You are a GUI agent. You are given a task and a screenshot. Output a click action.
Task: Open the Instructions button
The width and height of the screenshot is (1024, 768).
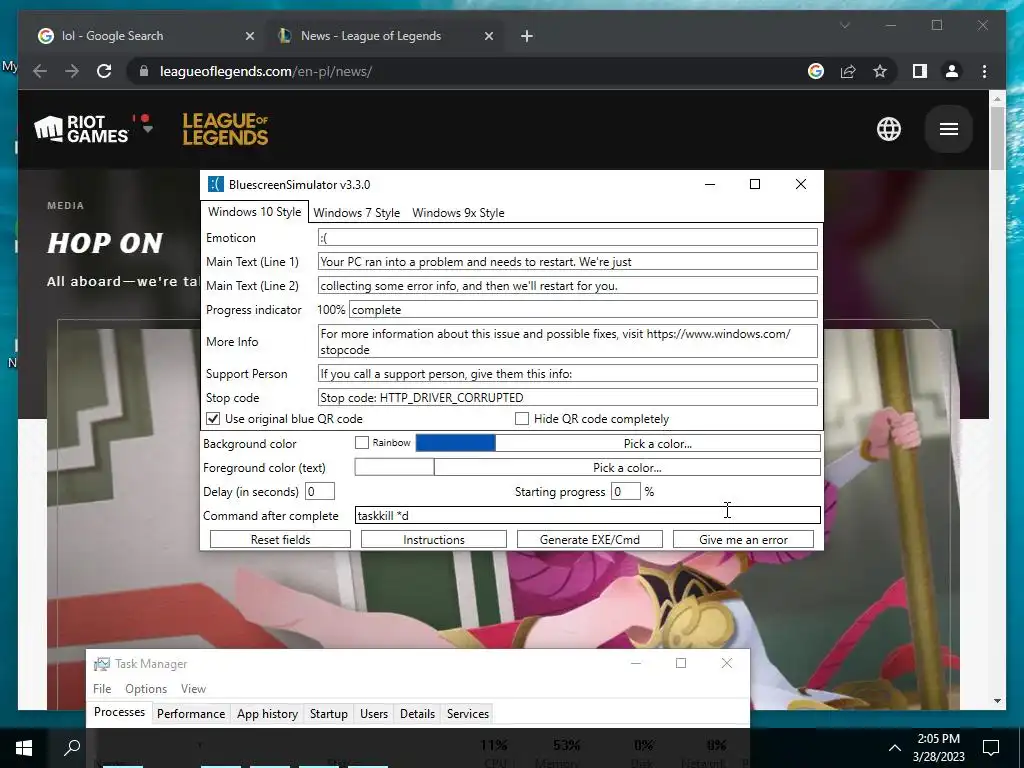(434, 539)
